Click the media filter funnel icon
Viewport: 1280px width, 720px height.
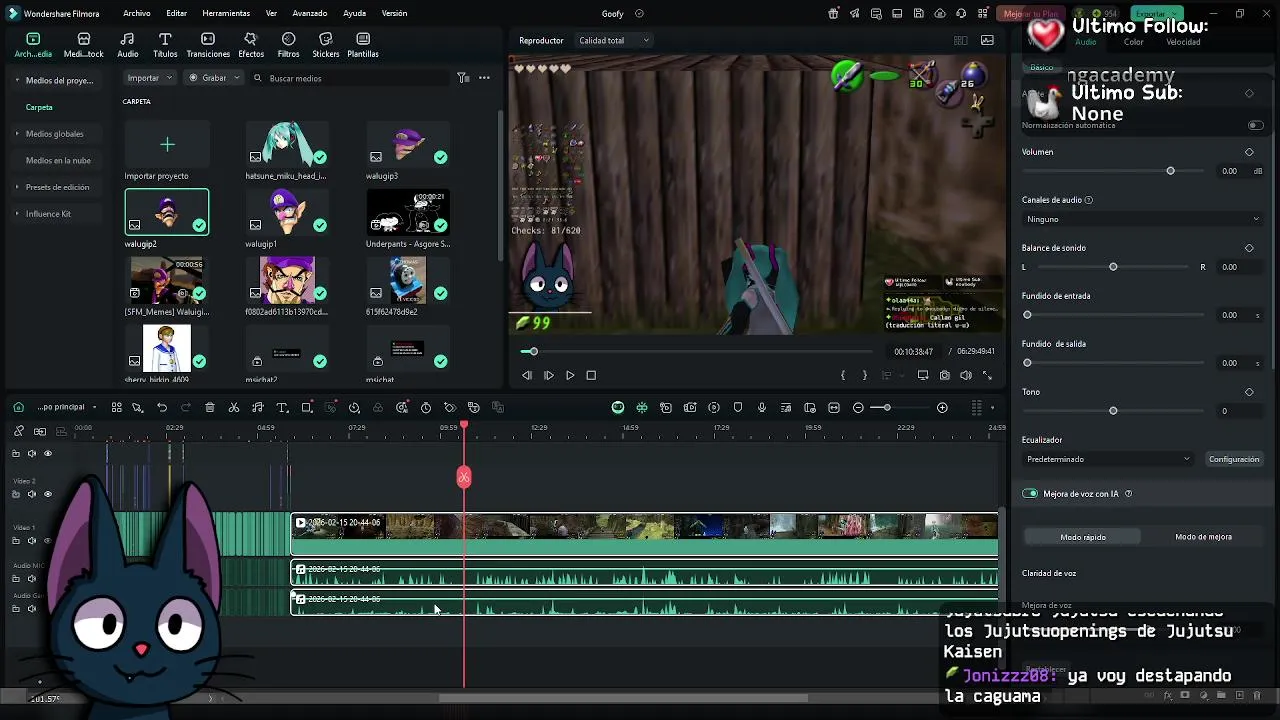[x=463, y=77]
